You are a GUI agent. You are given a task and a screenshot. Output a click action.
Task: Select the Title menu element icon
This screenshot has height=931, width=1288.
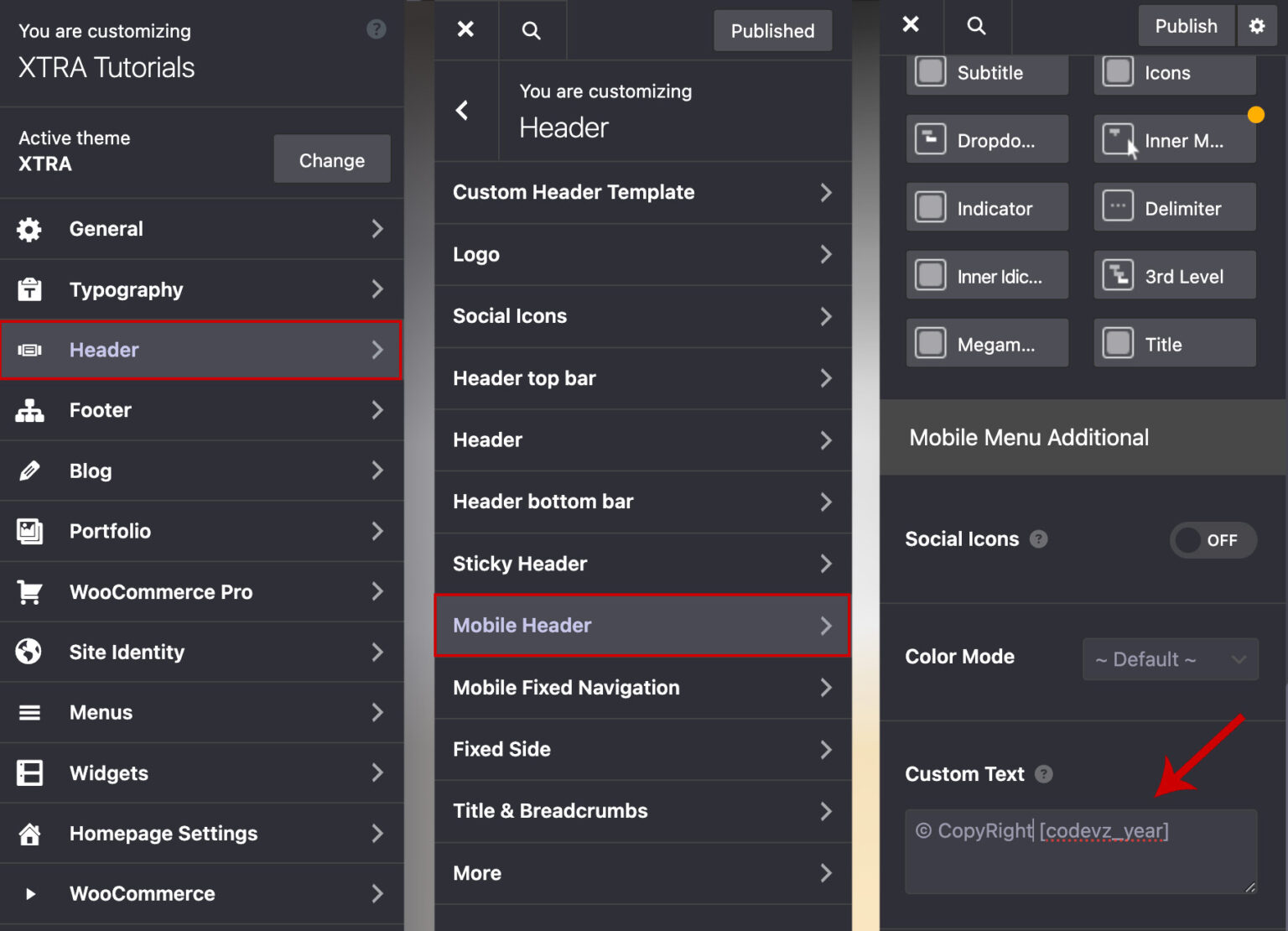1118,343
